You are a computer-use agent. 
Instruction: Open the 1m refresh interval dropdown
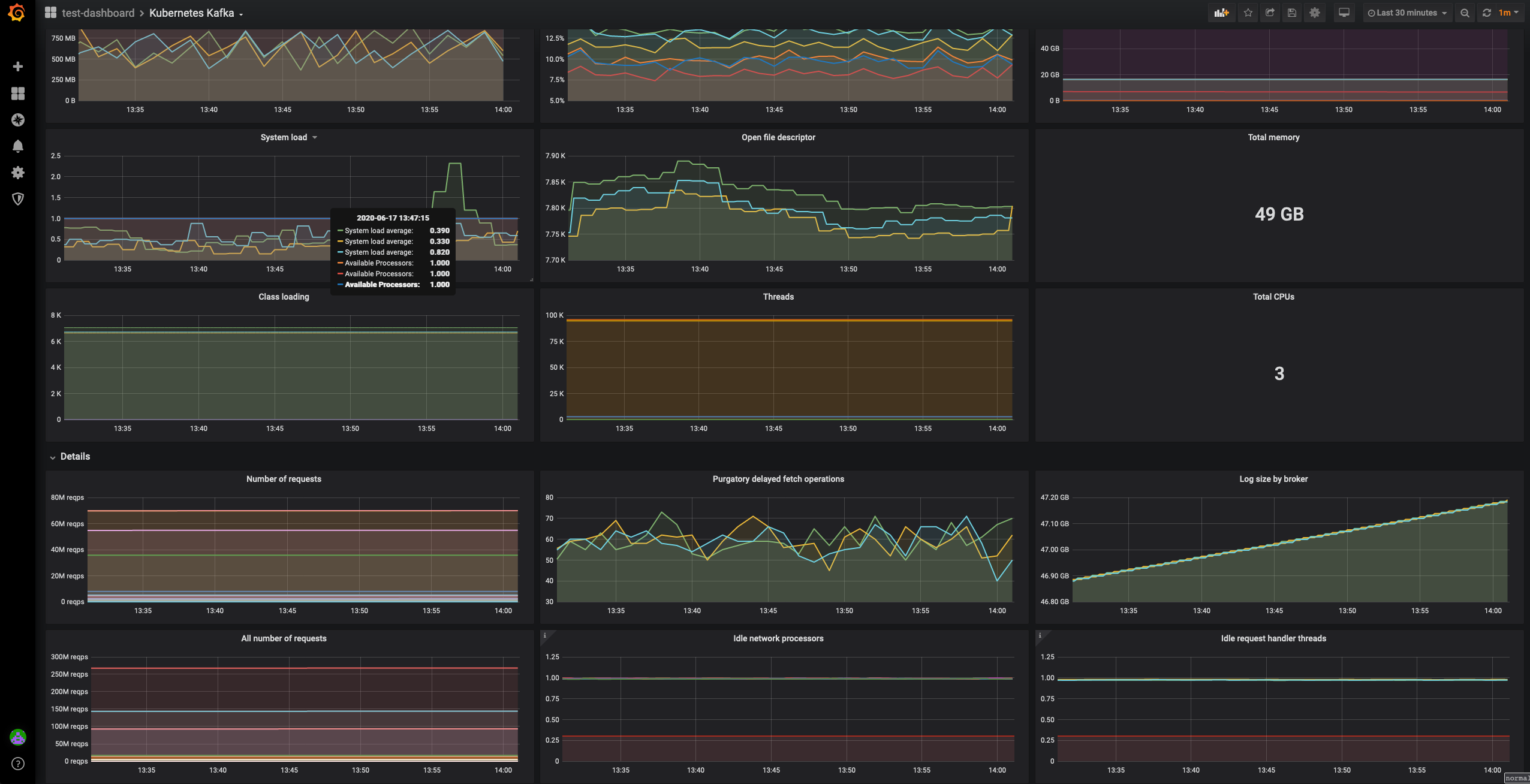pos(1508,13)
